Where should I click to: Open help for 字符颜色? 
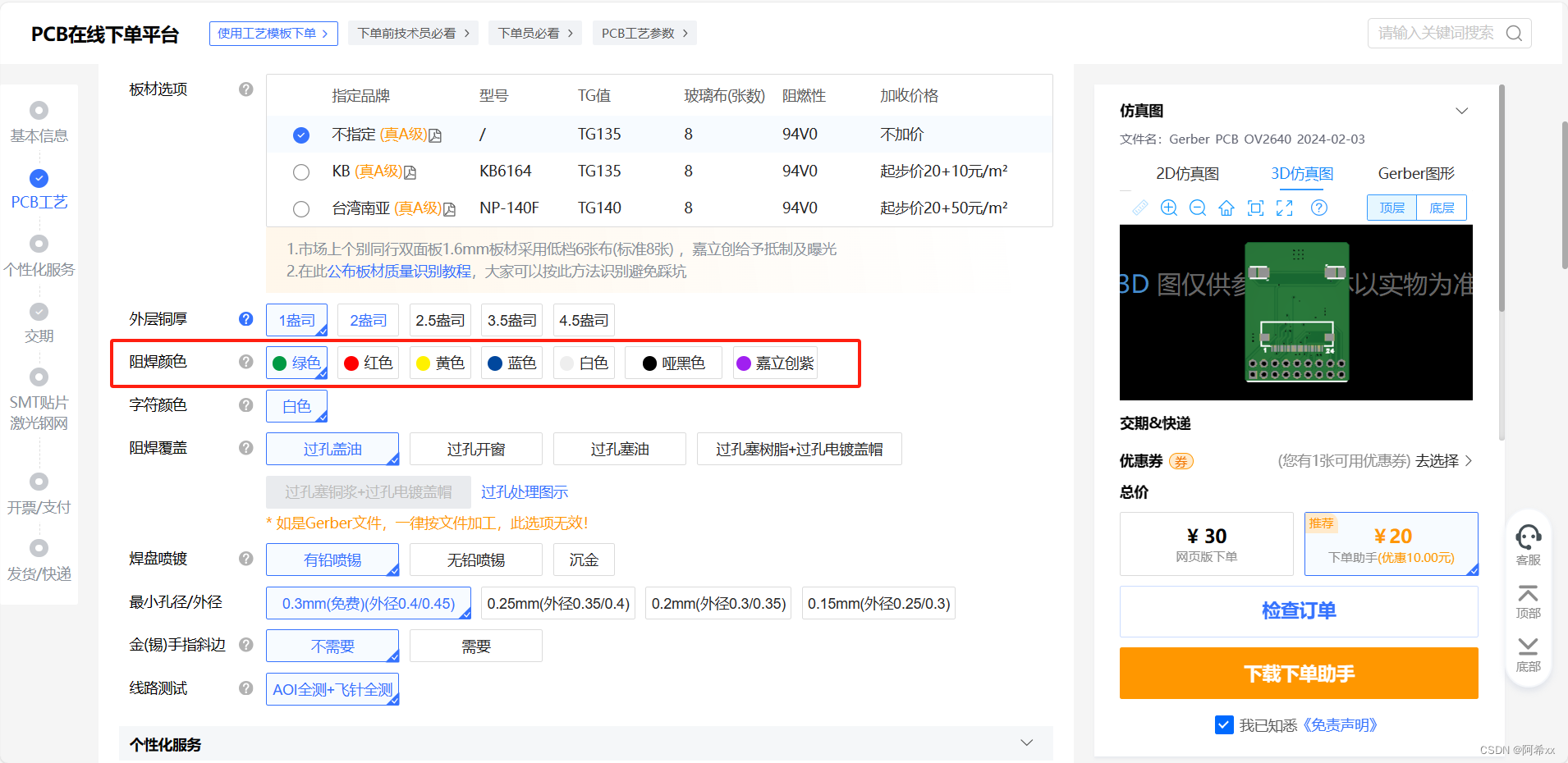tap(246, 405)
